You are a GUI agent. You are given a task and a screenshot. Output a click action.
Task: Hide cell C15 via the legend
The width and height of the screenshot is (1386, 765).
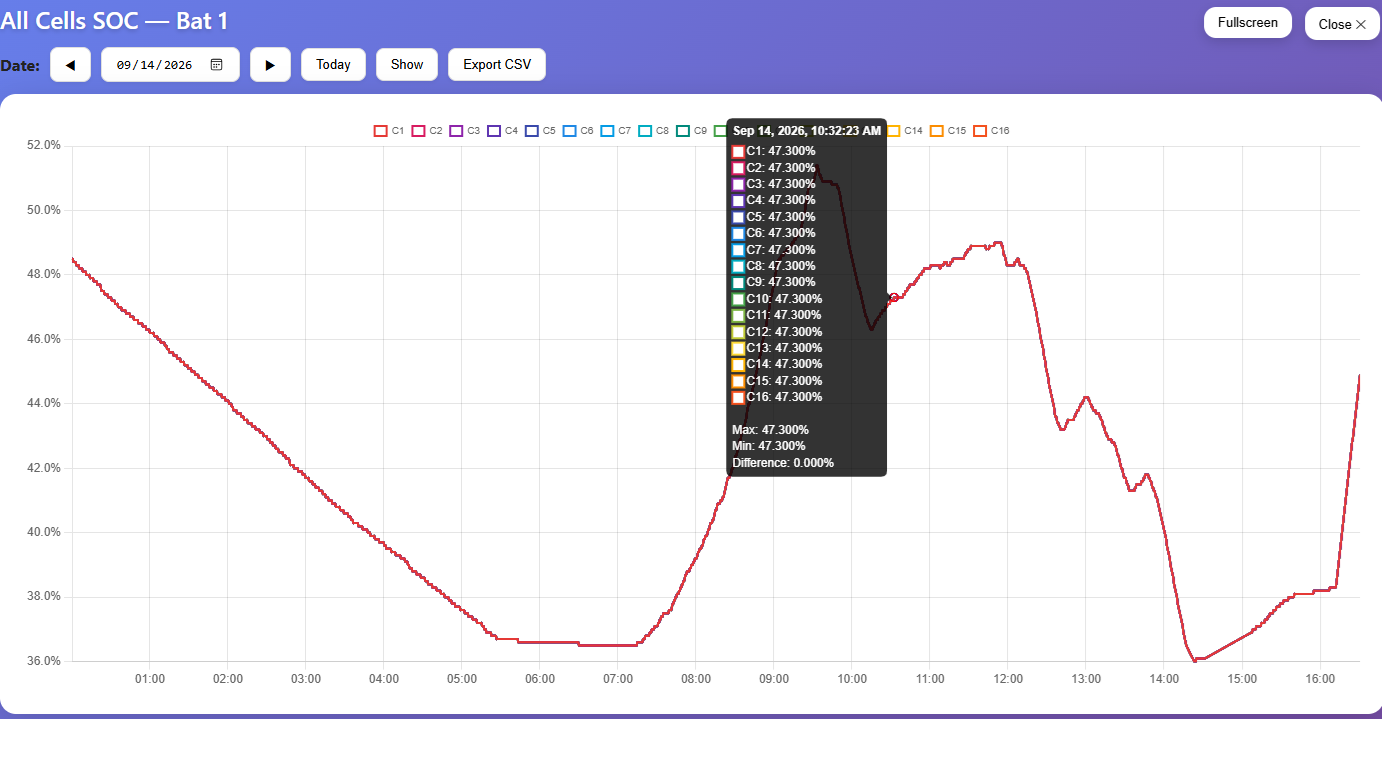click(x=949, y=131)
